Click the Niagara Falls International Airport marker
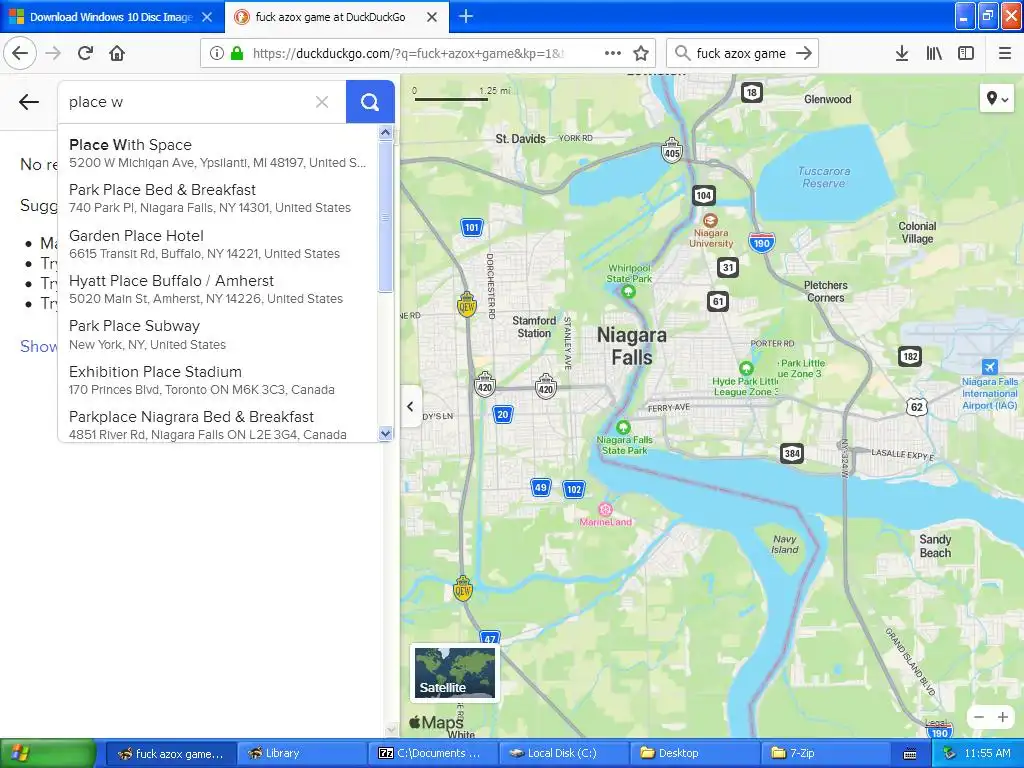1024x768 pixels. pos(990,366)
